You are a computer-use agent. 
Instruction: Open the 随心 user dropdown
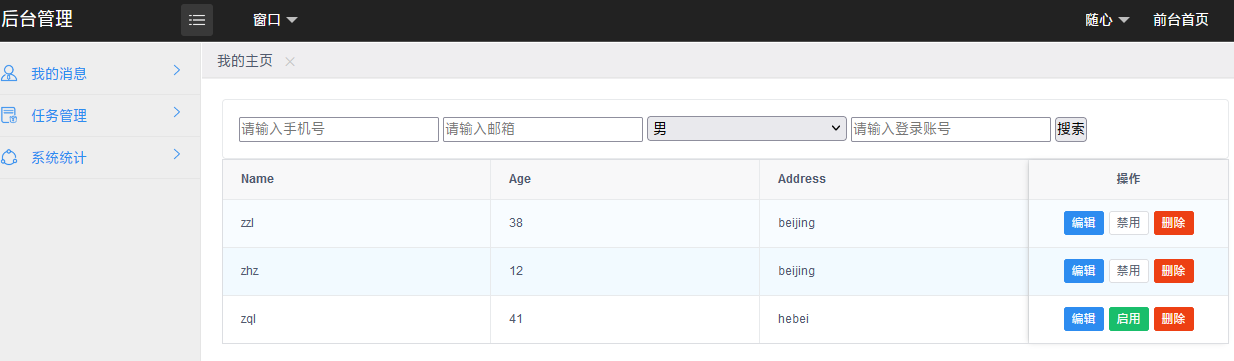click(1107, 20)
